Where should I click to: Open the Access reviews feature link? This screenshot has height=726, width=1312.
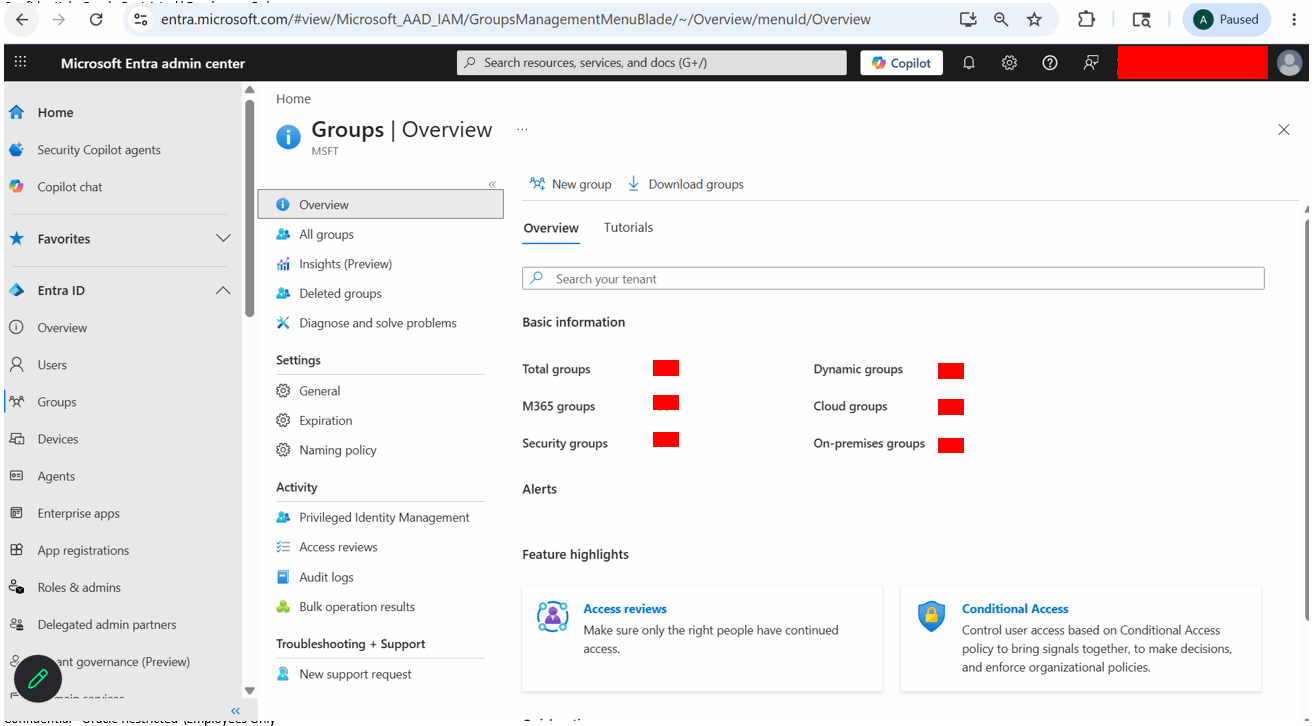pyautogui.click(x=625, y=609)
